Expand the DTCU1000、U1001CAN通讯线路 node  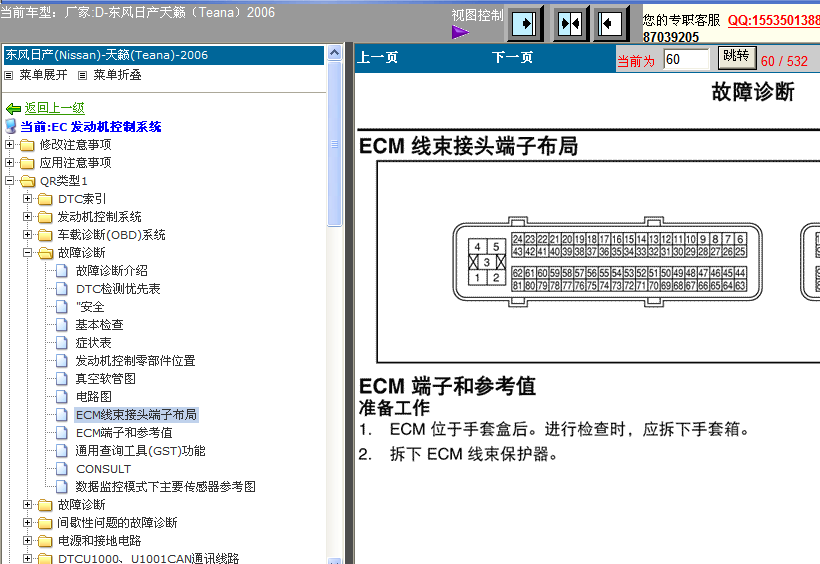tap(28, 558)
